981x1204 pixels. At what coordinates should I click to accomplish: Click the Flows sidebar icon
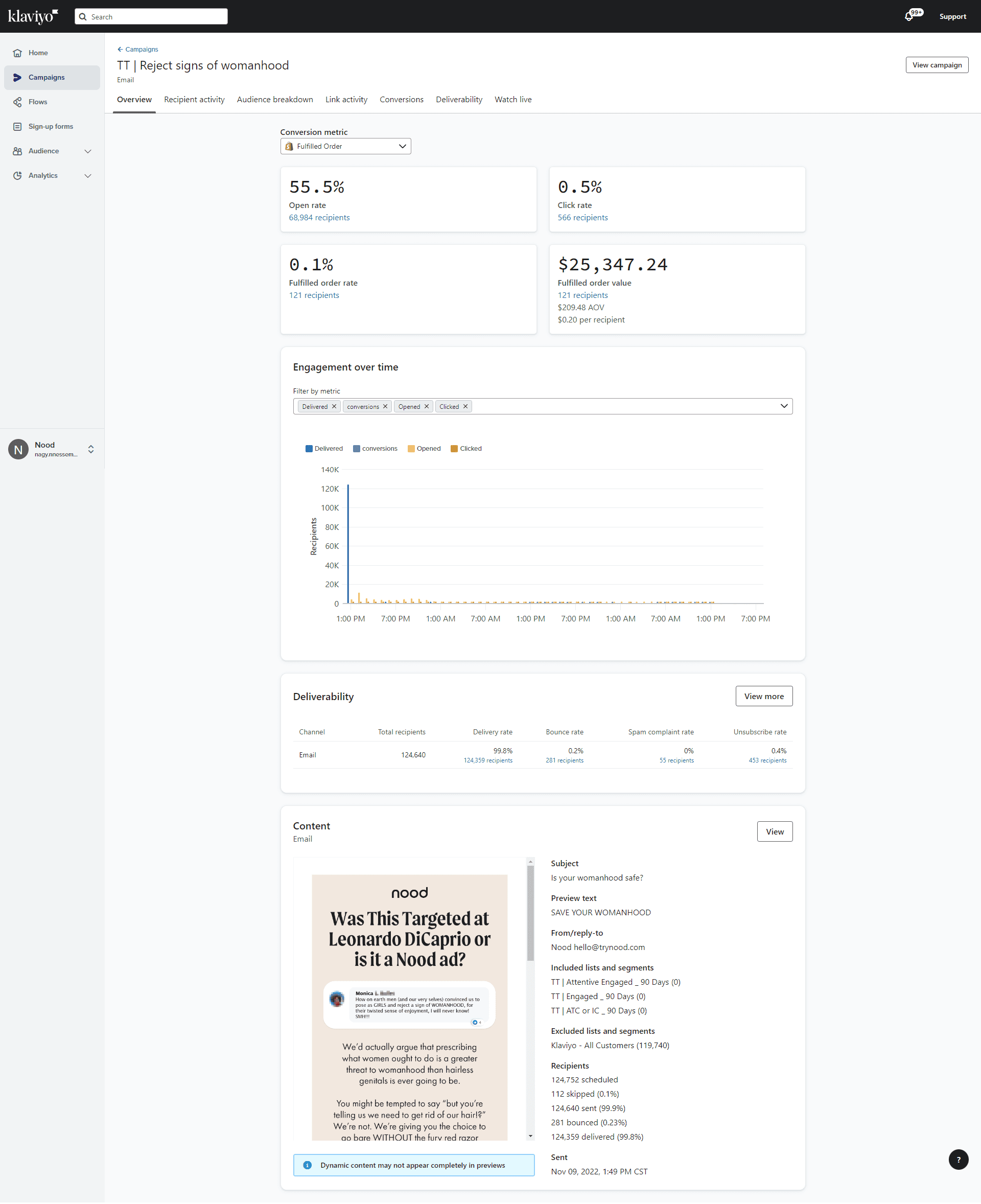pyautogui.click(x=17, y=102)
